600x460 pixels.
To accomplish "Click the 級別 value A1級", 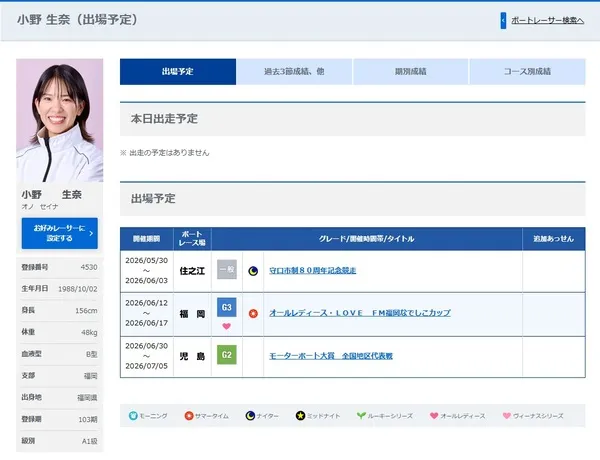I will click(x=90, y=441).
